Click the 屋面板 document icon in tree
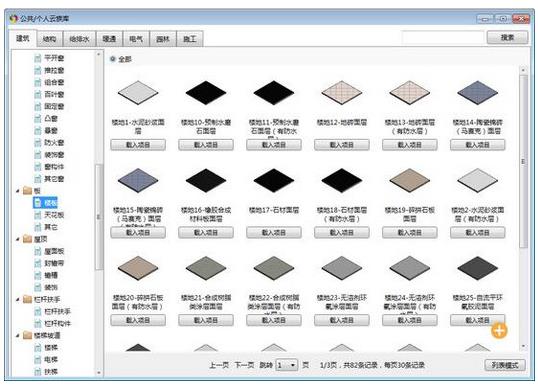Image resolution: width=538 pixels, height=388 pixels. tap(38, 251)
